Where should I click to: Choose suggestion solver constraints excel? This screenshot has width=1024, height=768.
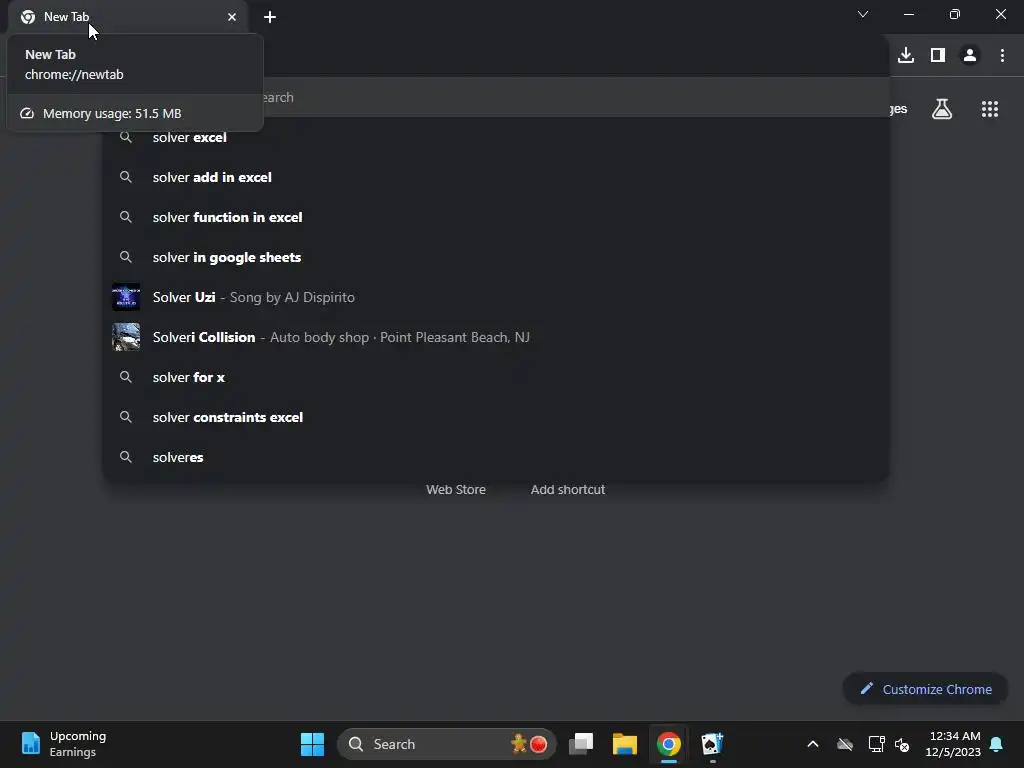tap(495, 417)
